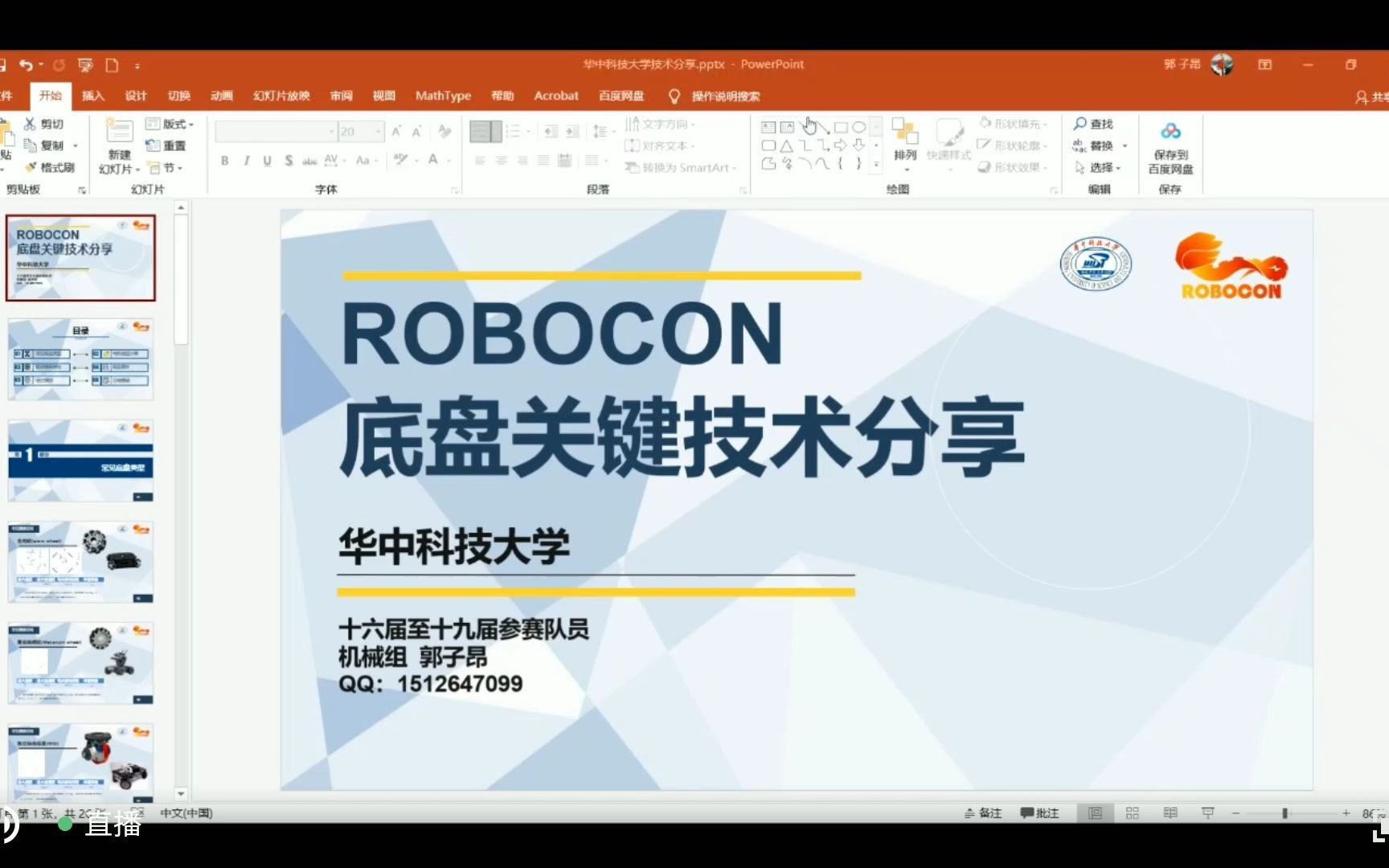Open shape effects (形状效果) dropdown

[x=1014, y=167]
